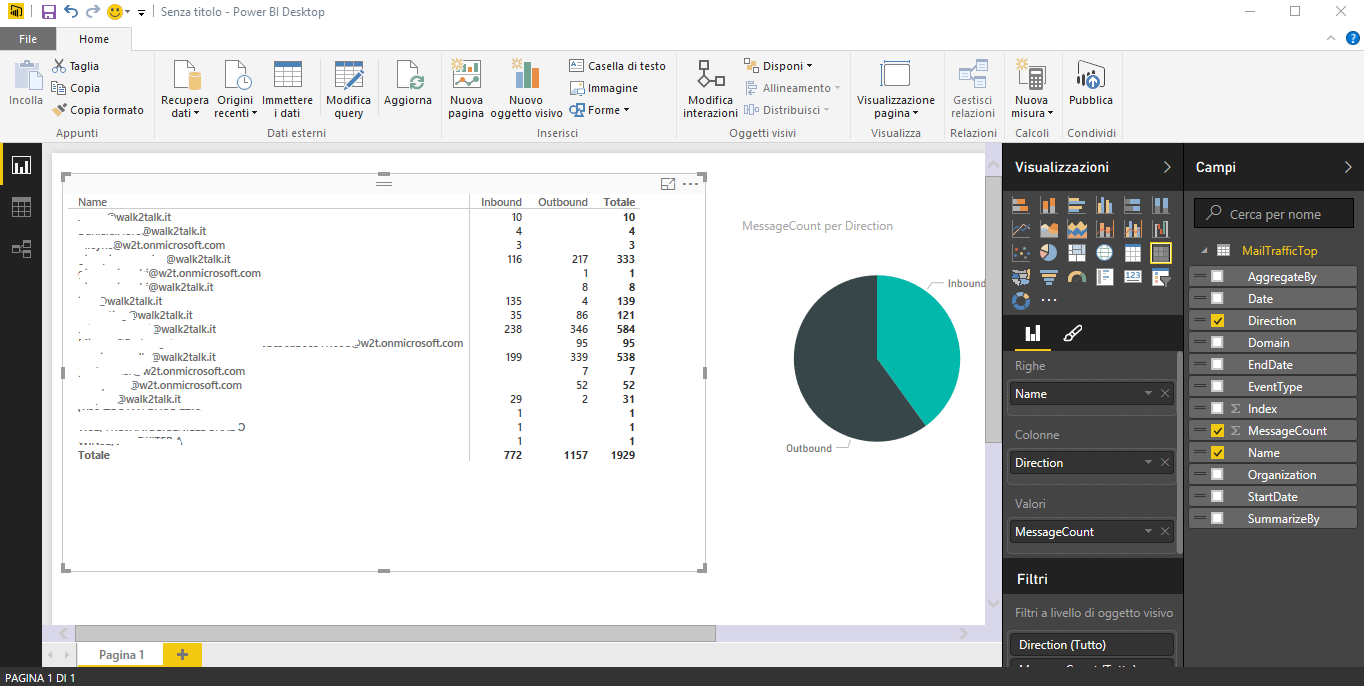Choose the line chart visualization icon
The width and height of the screenshot is (1364, 686).
1021,229
